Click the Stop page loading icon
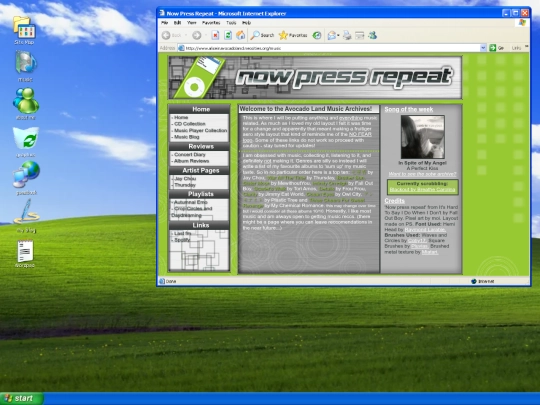Image resolution: width=540 pixels, height=405 pixels. [x=215, y=35]
